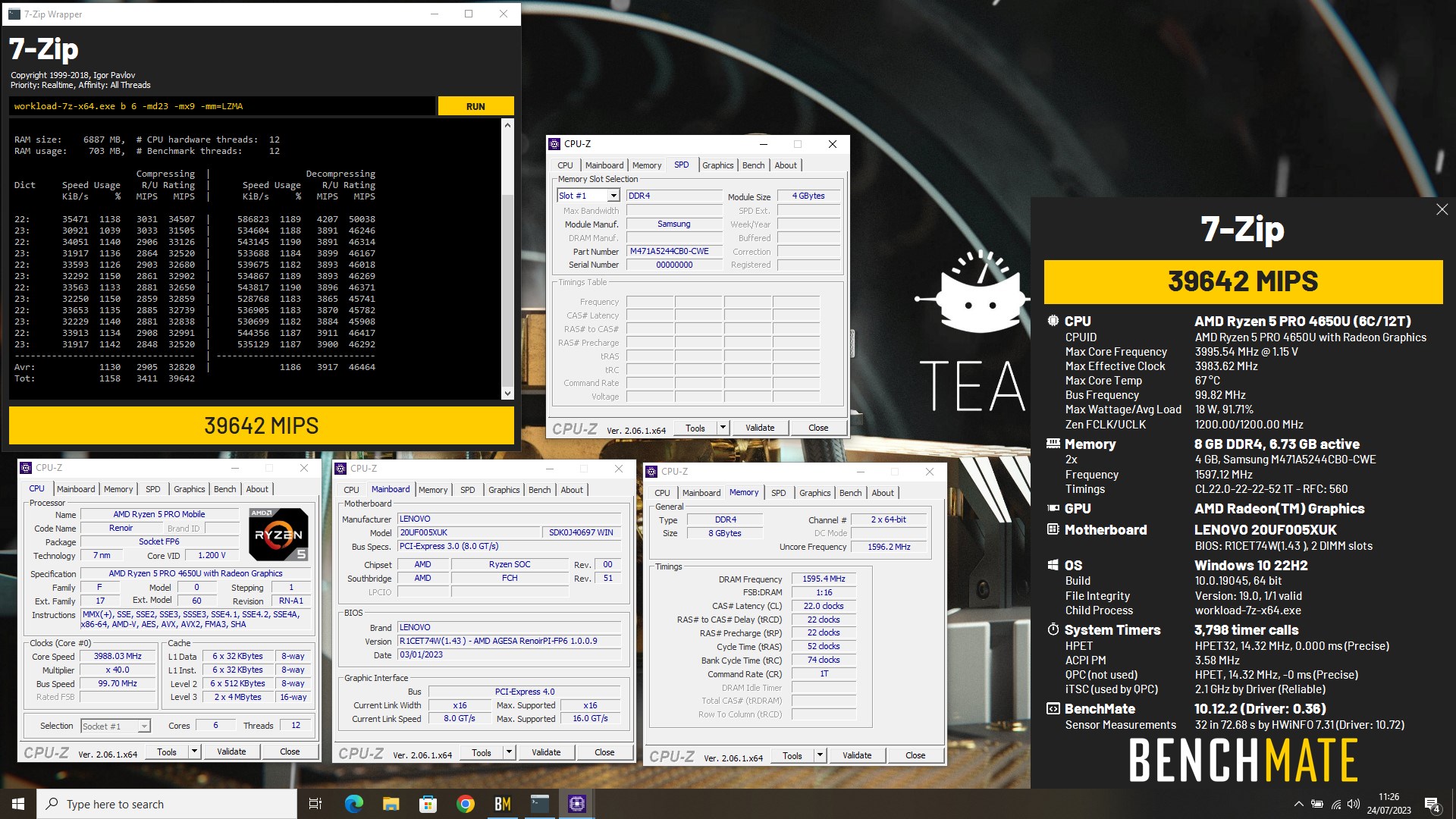Launch Google Chrome from taskbar
The height and width of the screenshot is (819, 1456).
465,804
